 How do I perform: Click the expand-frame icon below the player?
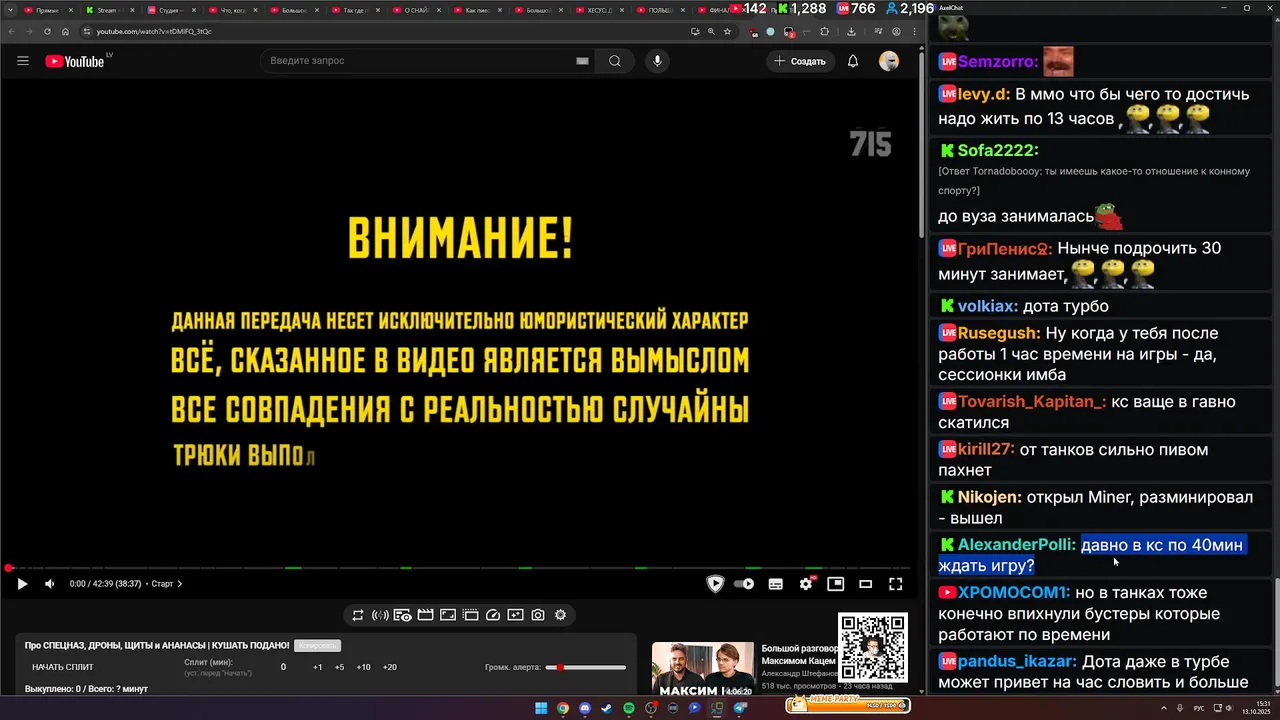click(448, 615)
